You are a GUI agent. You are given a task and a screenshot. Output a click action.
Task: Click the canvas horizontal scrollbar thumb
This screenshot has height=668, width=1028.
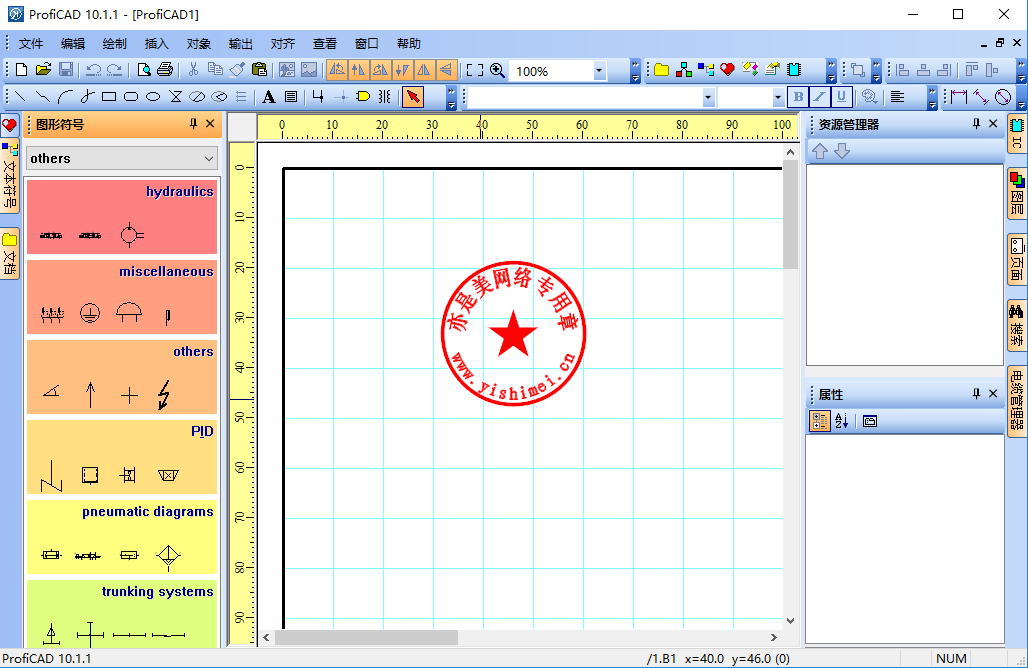(x=366, y=637)
